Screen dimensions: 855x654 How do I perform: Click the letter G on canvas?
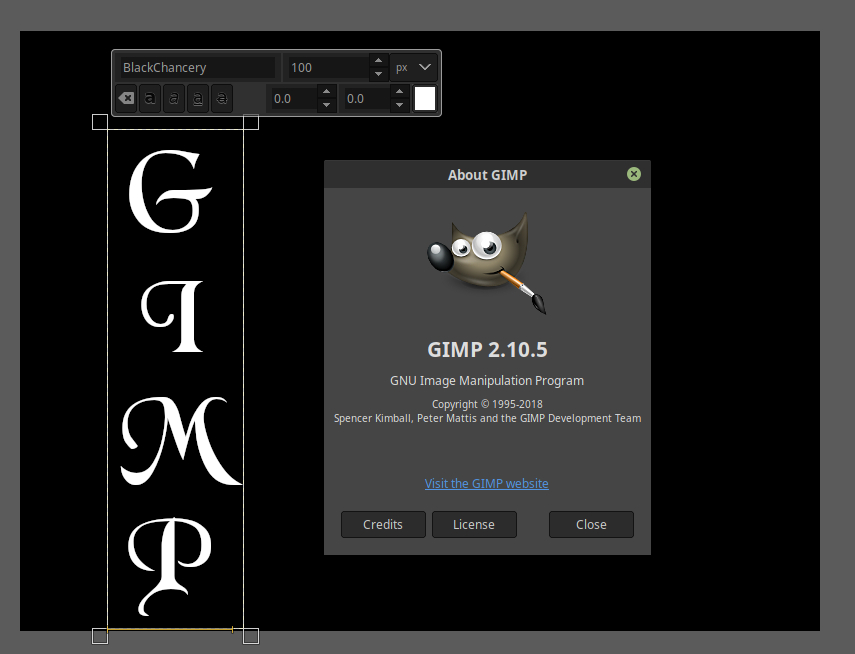point(170,191)
